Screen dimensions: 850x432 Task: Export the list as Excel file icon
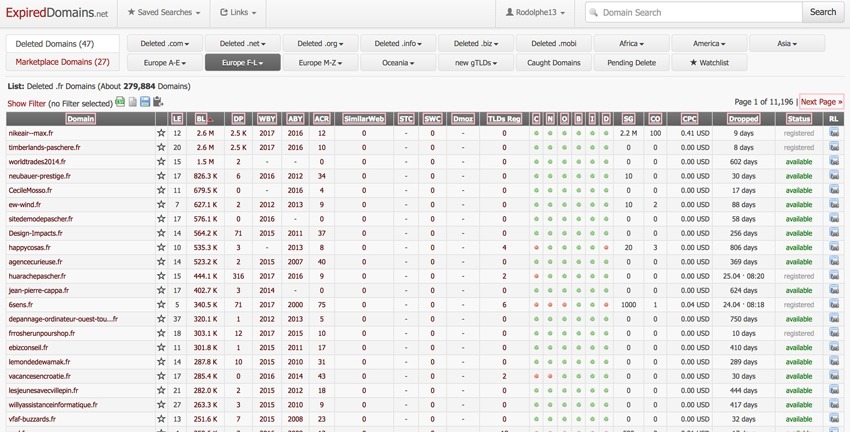click(x=120, y=102)
